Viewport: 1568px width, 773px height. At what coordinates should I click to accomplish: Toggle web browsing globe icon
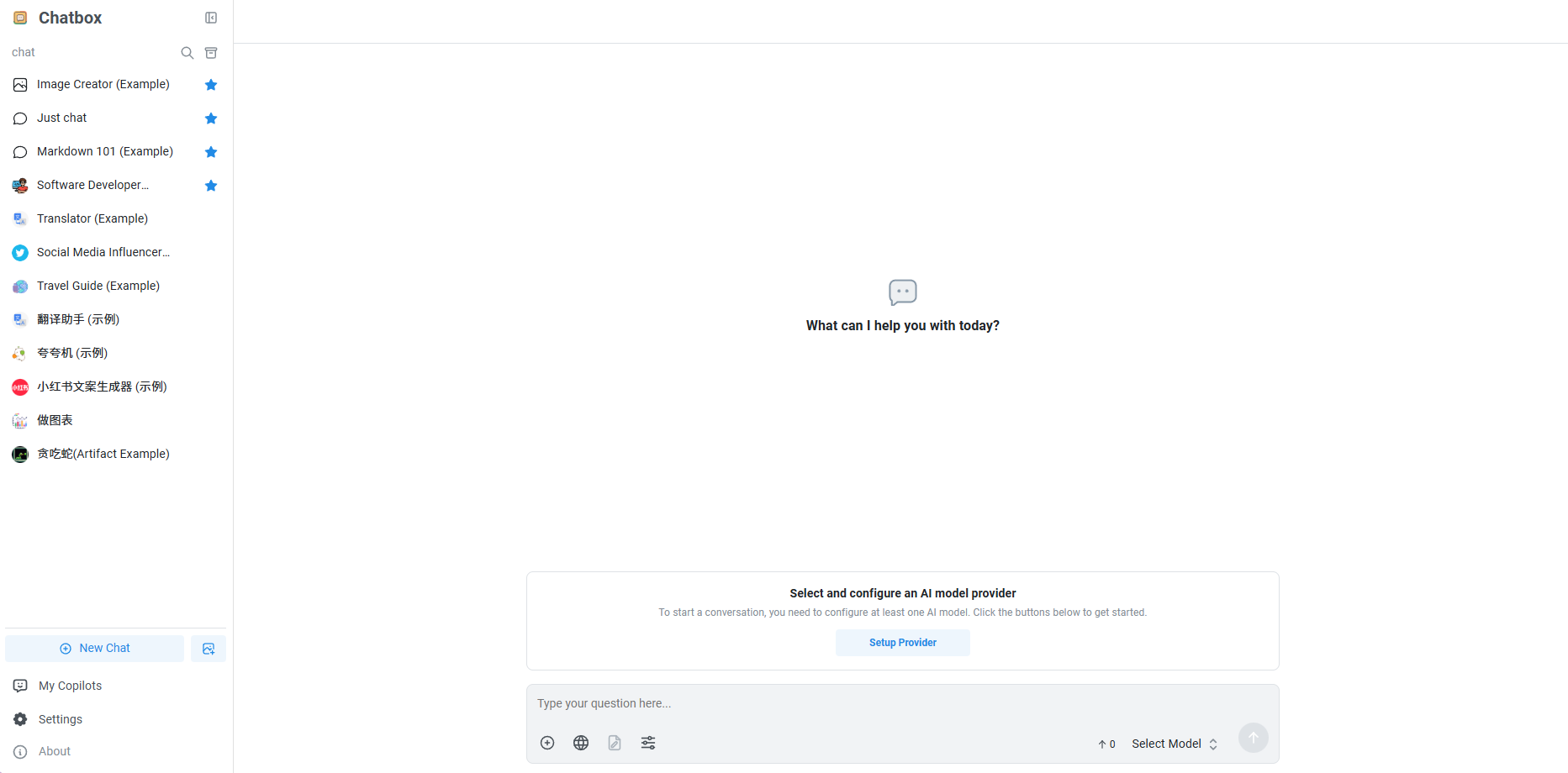581,743
